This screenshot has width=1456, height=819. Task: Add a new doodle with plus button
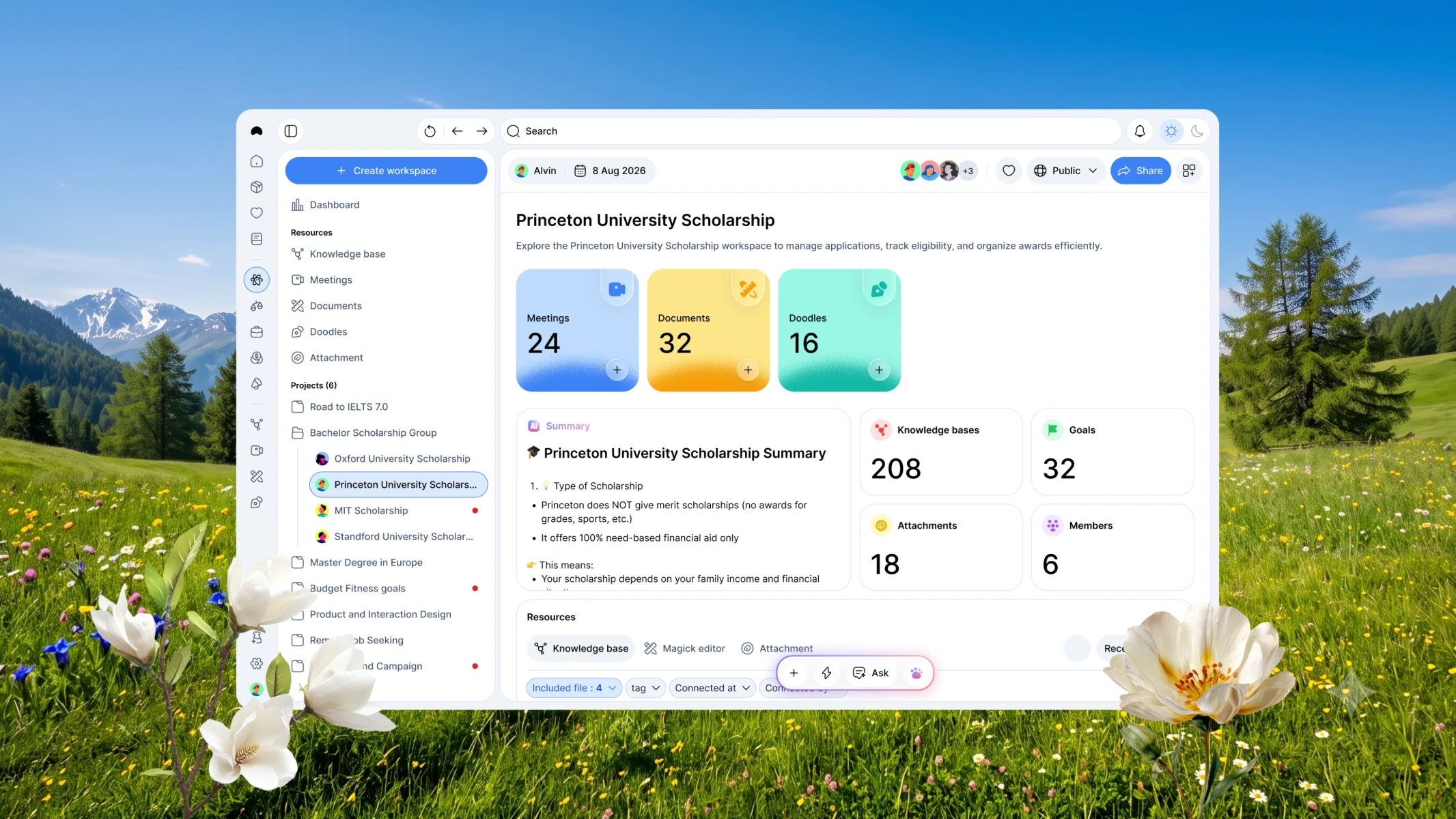coord(879,370)
